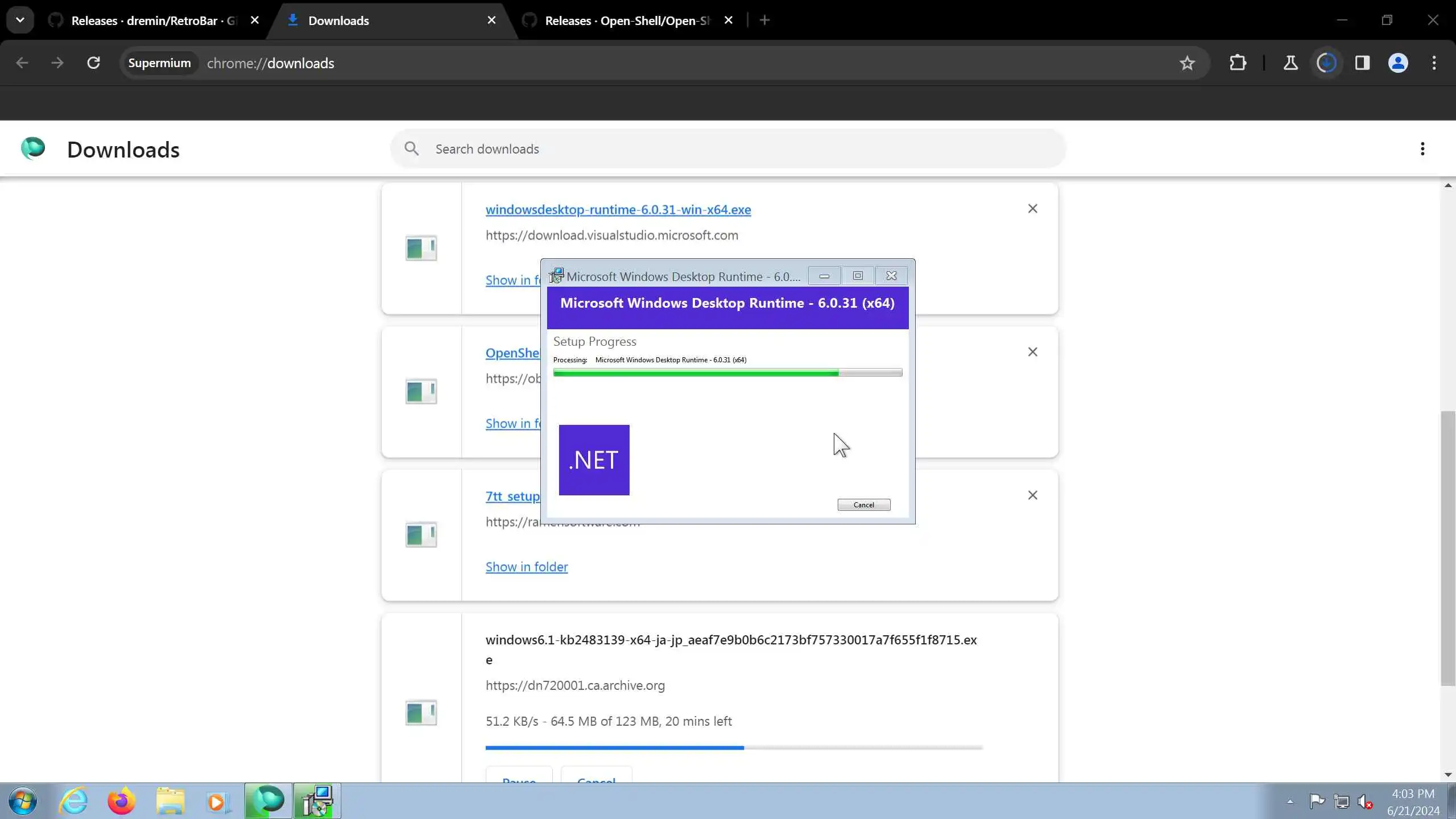
Task: Open the tab search dropdown arrow
Action: tap(20, 20)
